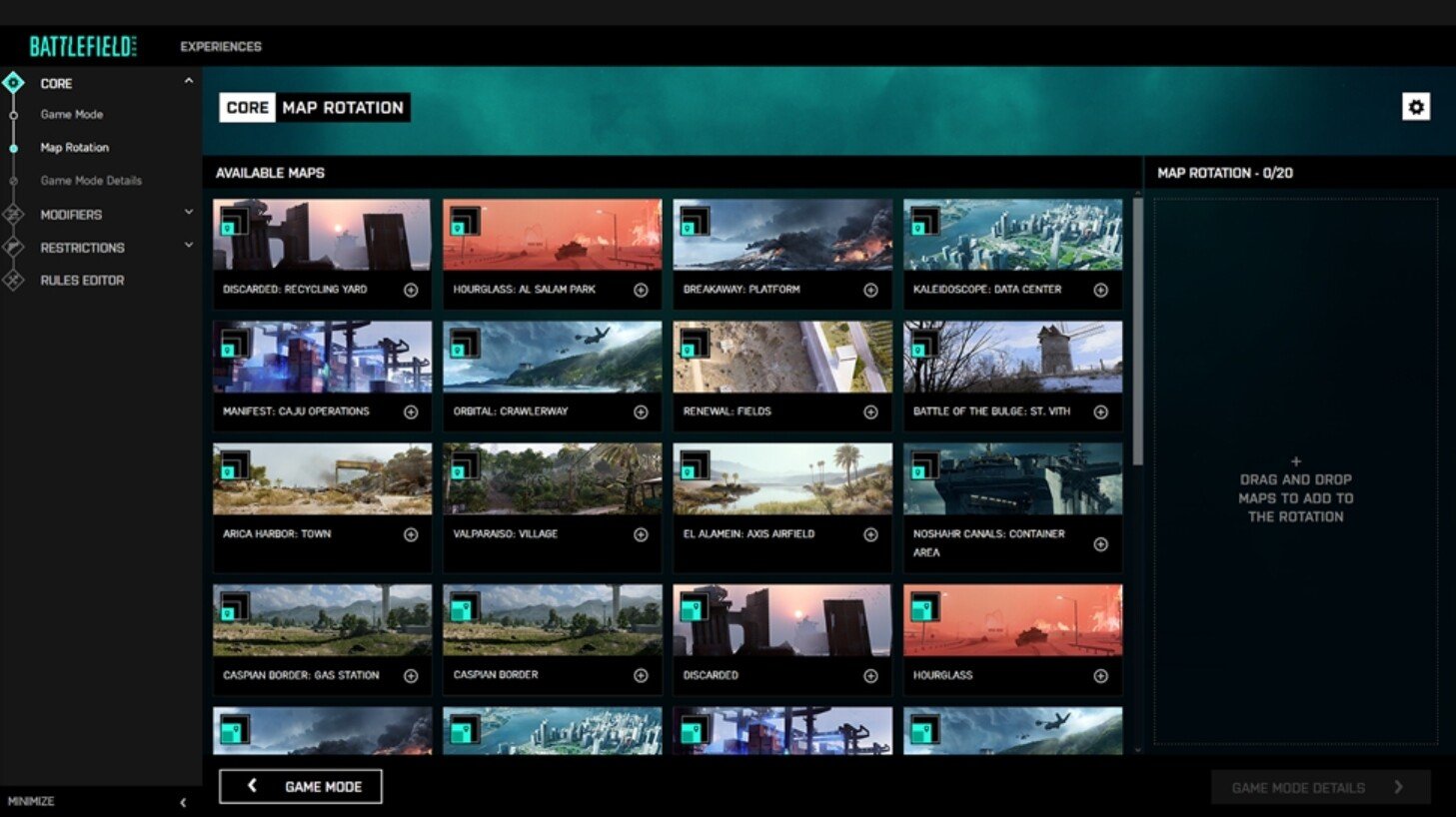Add Breakaway: Platform to the rotation
The width and height of the screenshot is (1456, 817).
coord(873,289)
